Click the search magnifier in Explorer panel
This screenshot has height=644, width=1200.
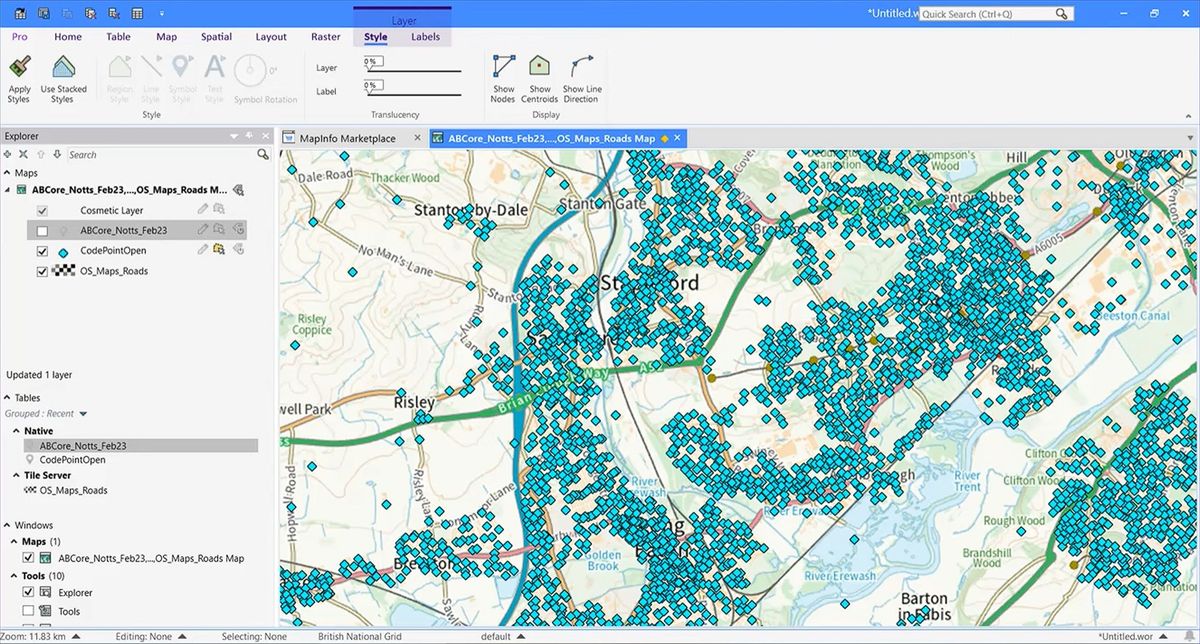tap(262, 155)
